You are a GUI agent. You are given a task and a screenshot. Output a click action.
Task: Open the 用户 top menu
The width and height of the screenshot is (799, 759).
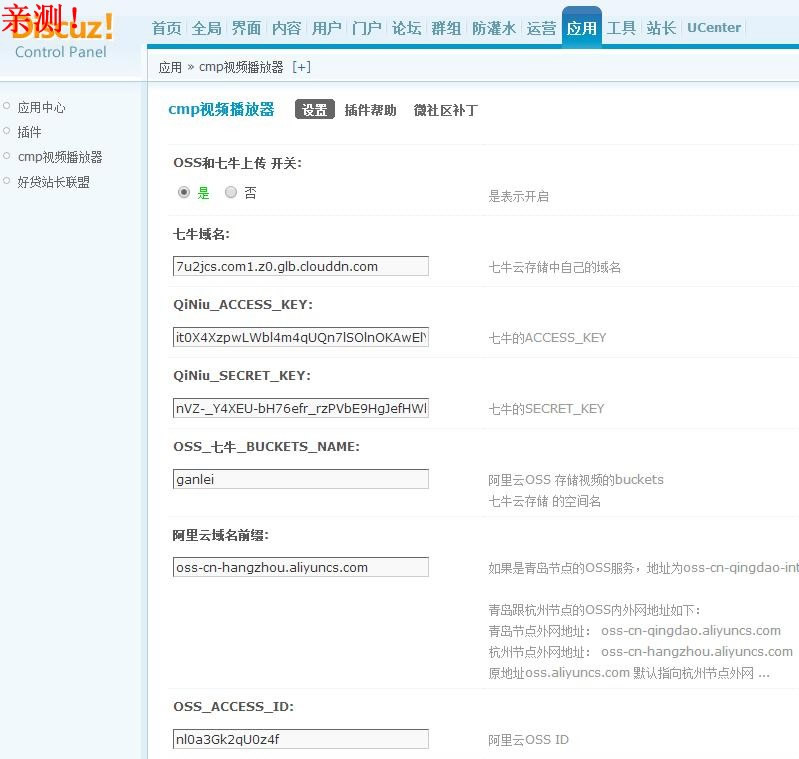[x=326, y=28]
